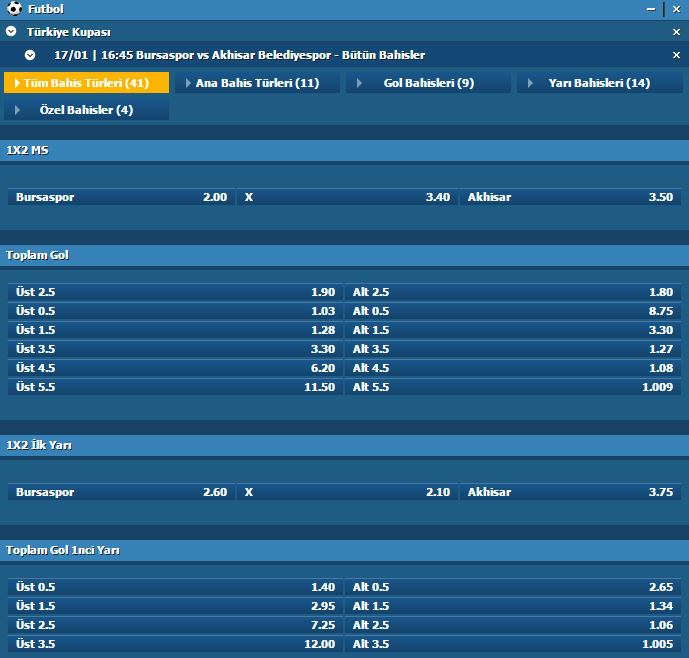Pick Üst 2.5 at 7.25 first half
Image resolution: width=689 pixels, height=658 pixels.
[x=175, y=625]
